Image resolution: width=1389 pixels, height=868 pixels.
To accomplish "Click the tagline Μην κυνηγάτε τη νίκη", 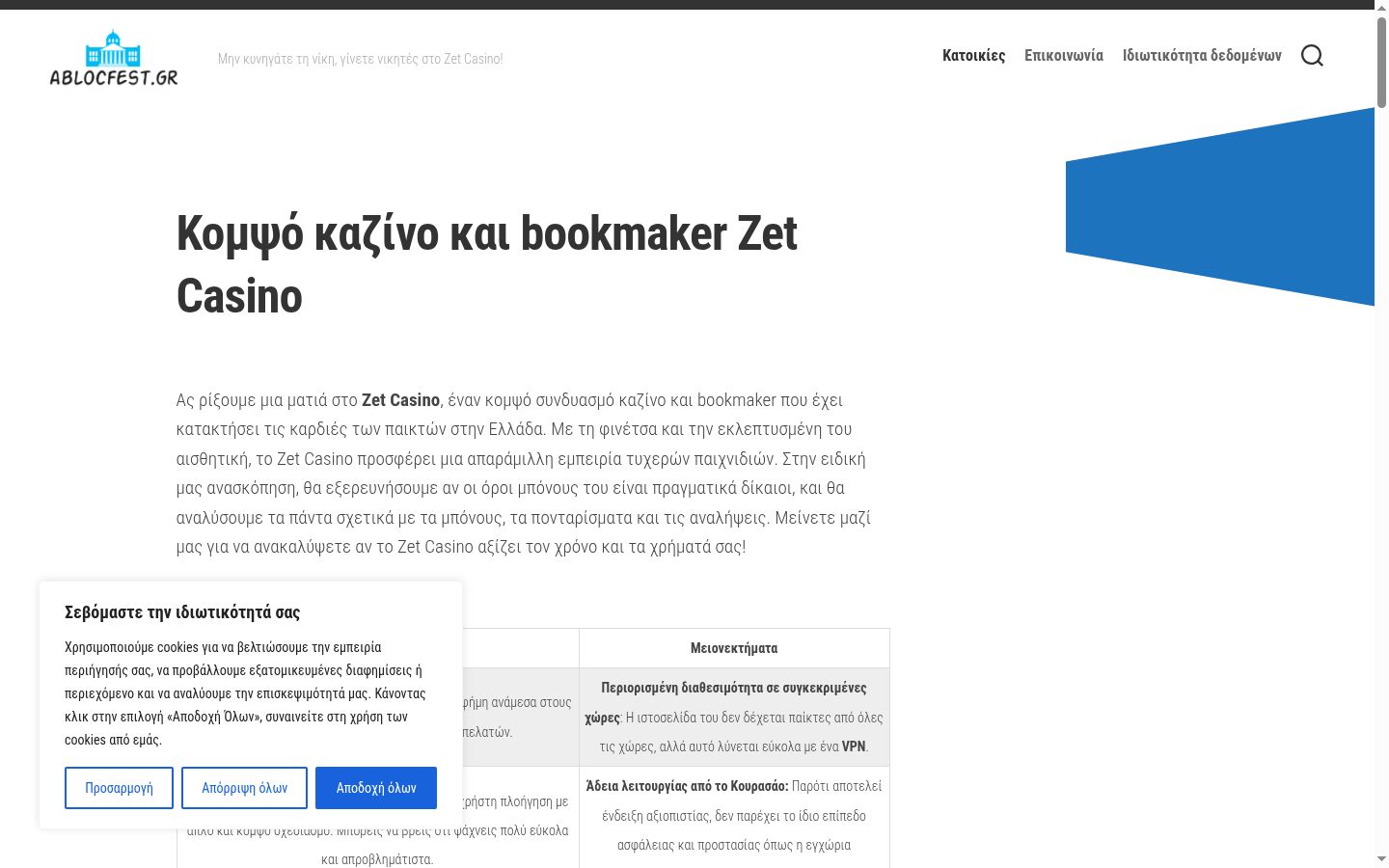I will pyautogui.click(x=360, y=59).
